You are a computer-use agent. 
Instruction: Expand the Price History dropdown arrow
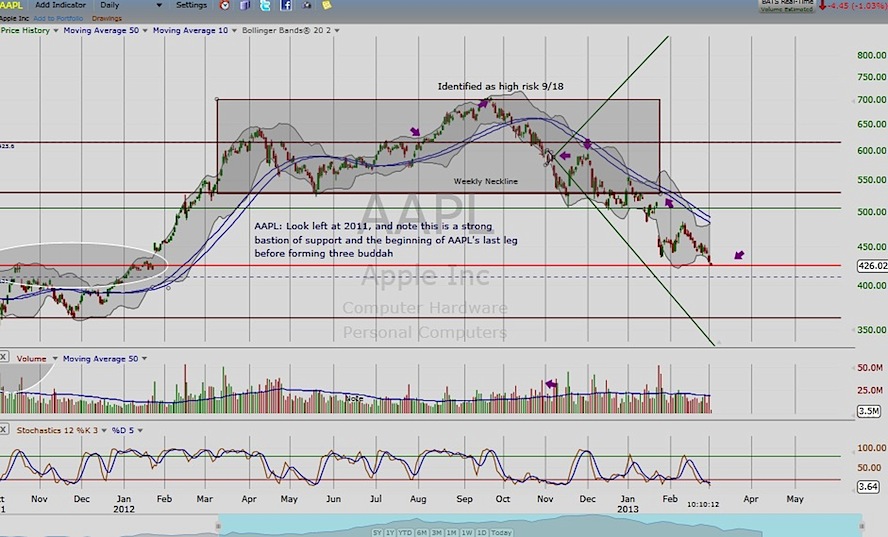tap(56, 31)
